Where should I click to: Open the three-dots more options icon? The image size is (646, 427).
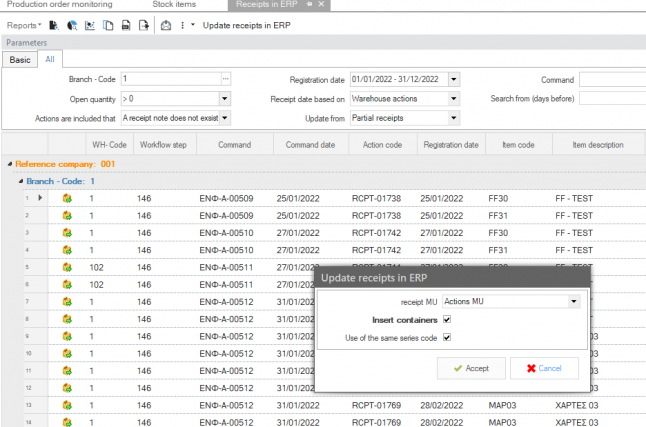click(x=182, y=26)
